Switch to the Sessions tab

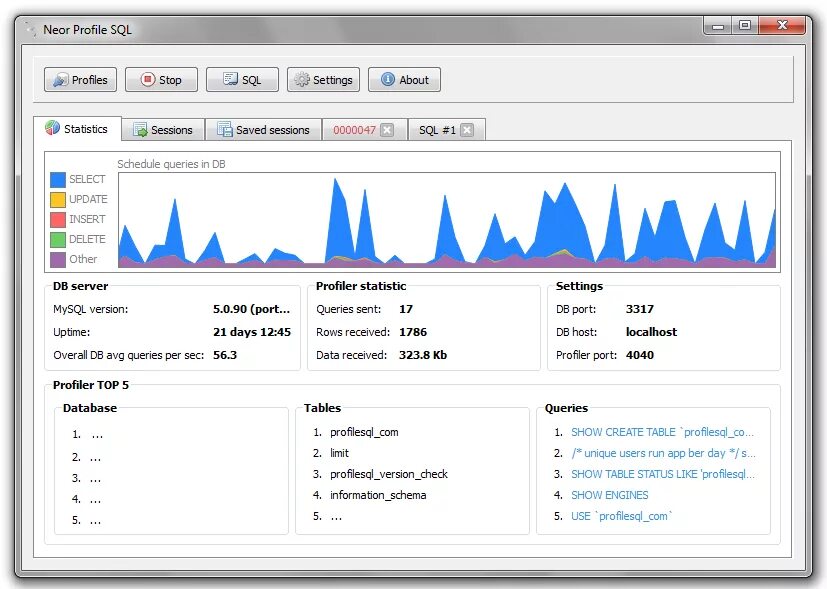(x=163, y=130)
